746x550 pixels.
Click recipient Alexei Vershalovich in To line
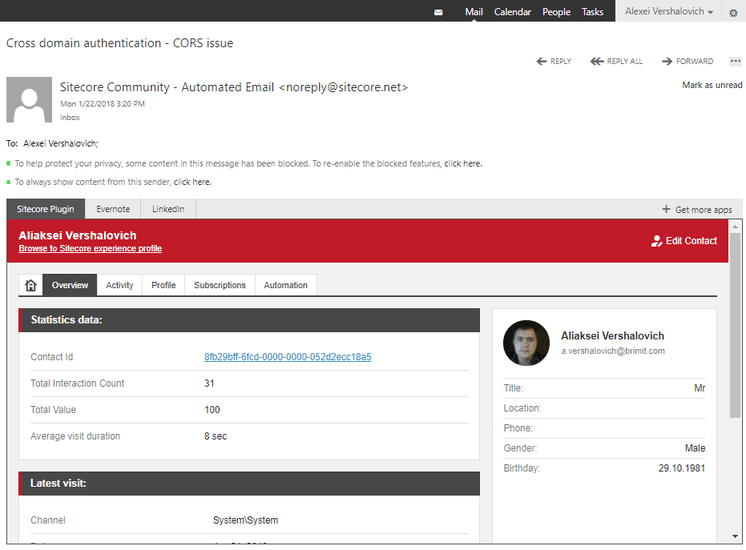tap(60, 144)
